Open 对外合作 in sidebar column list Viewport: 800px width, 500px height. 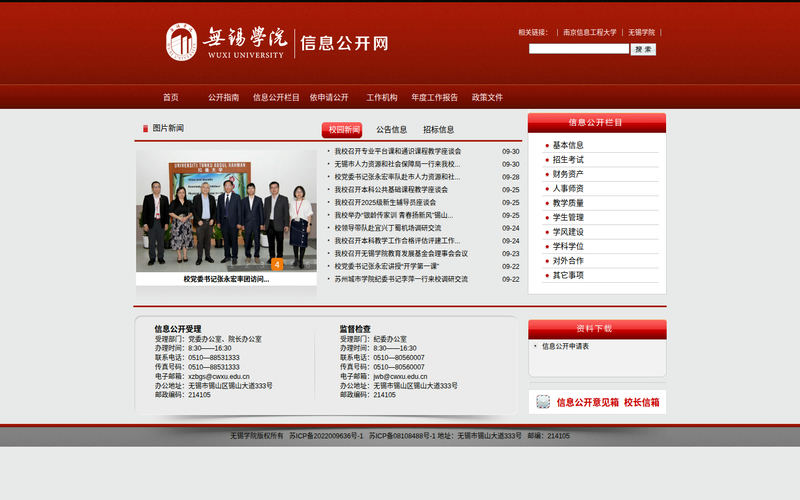point(568,261)
